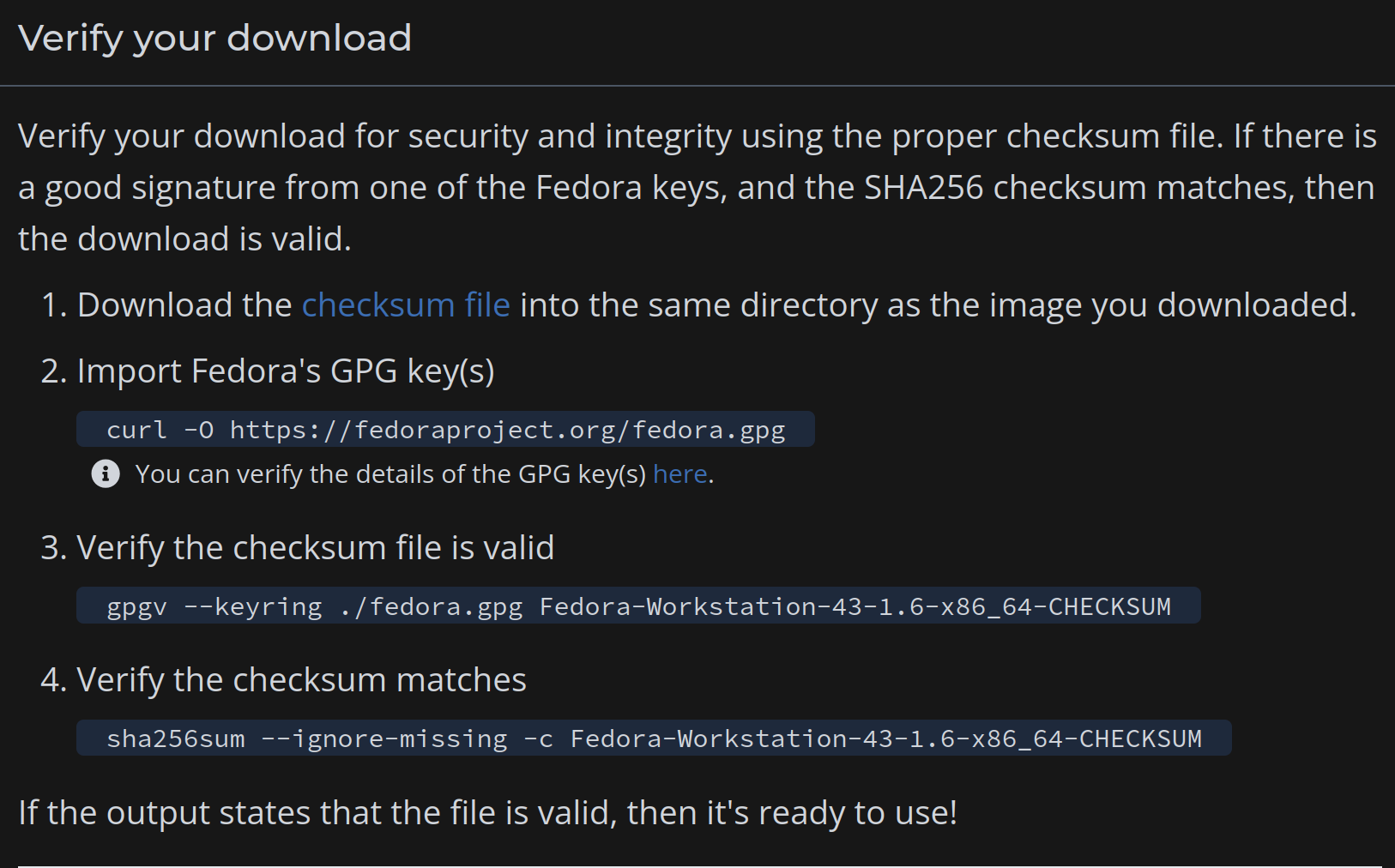Click the word "curl" in the first command
This screenshot has width=1395, height=868.
click(136, 430)
